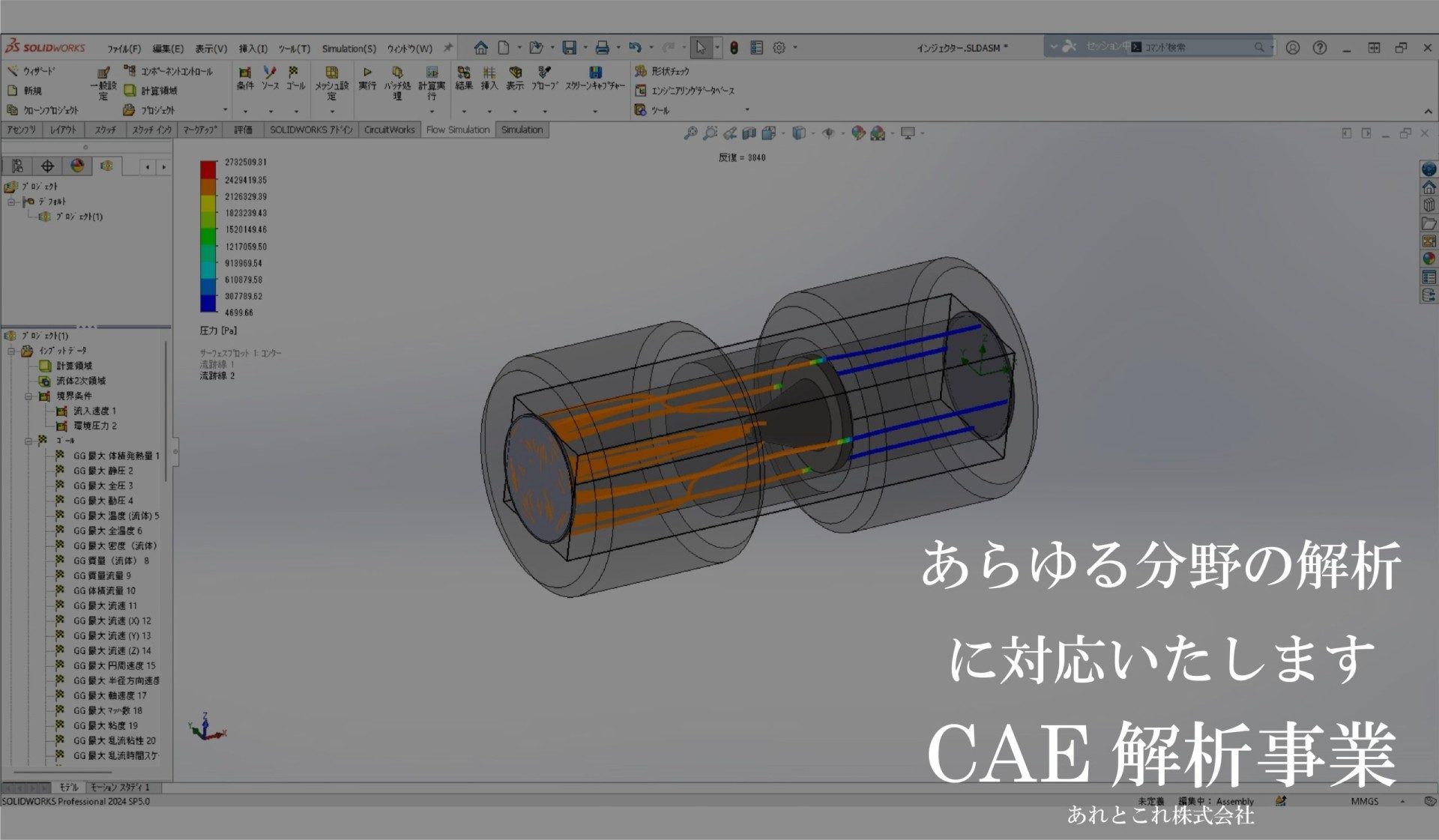Create a 新規 Flow Simulation project

click(x=25, y=91)
